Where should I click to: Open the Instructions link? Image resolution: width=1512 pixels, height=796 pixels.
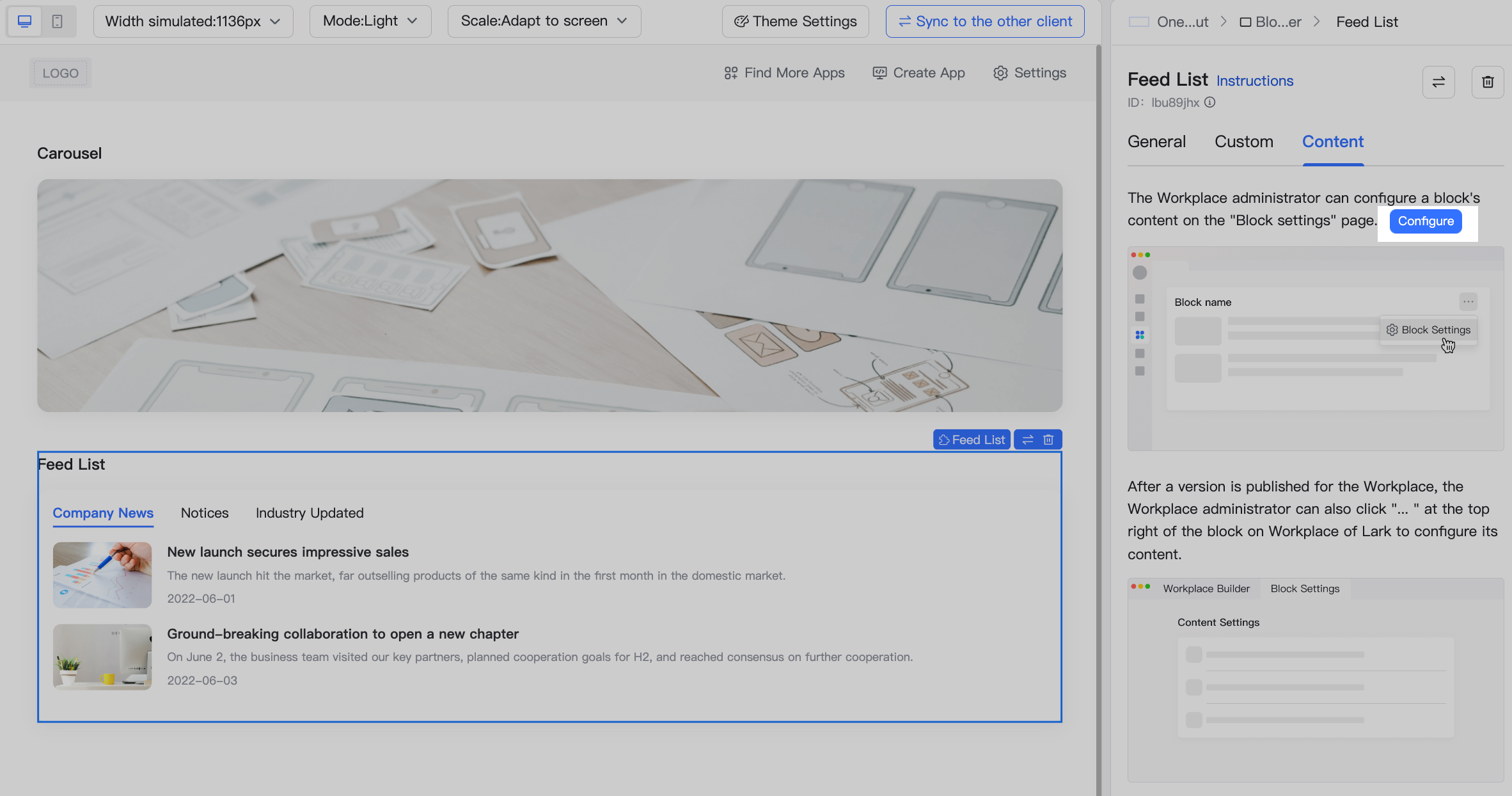1254,81
